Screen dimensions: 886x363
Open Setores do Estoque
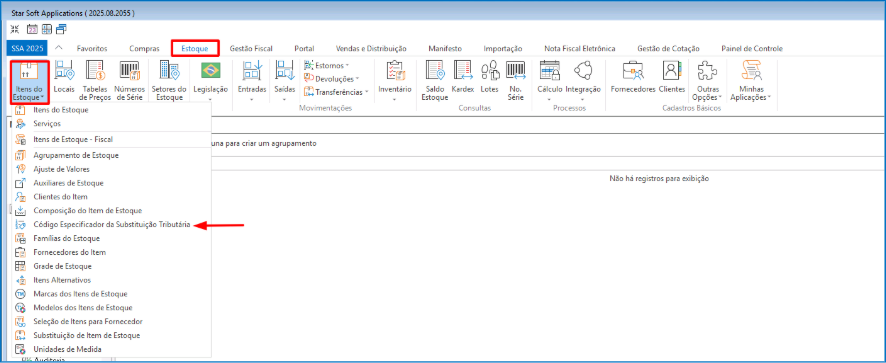tap(170, 81)
